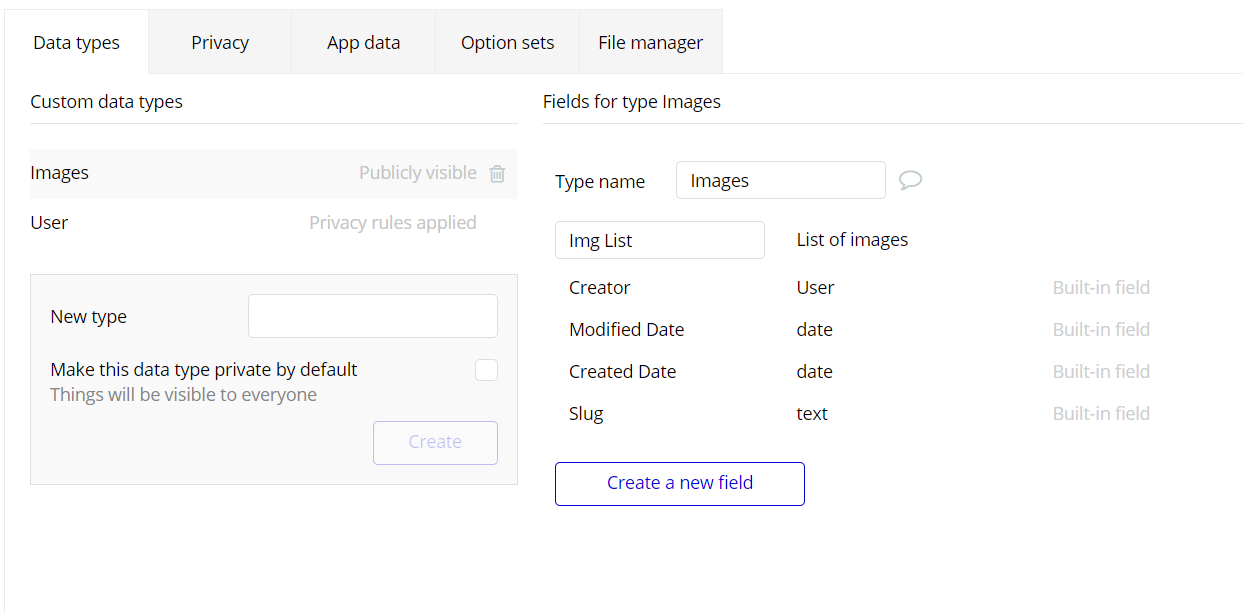The height and width of the screenshot is (613, 1243).
Task: Edit the Img List field name box
Action: [659, 240]
